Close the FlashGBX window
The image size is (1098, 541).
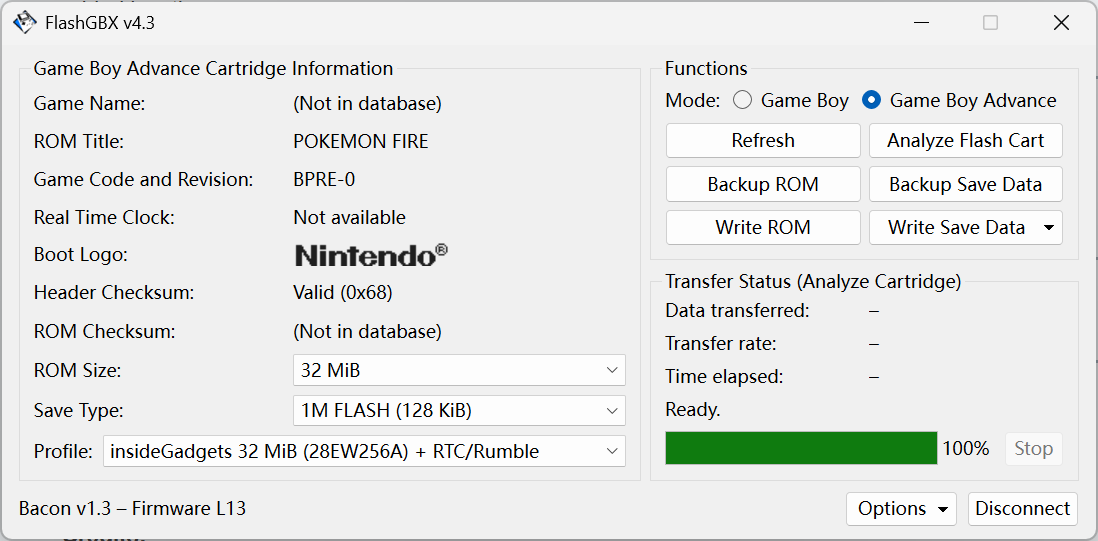coord(1061,22)
